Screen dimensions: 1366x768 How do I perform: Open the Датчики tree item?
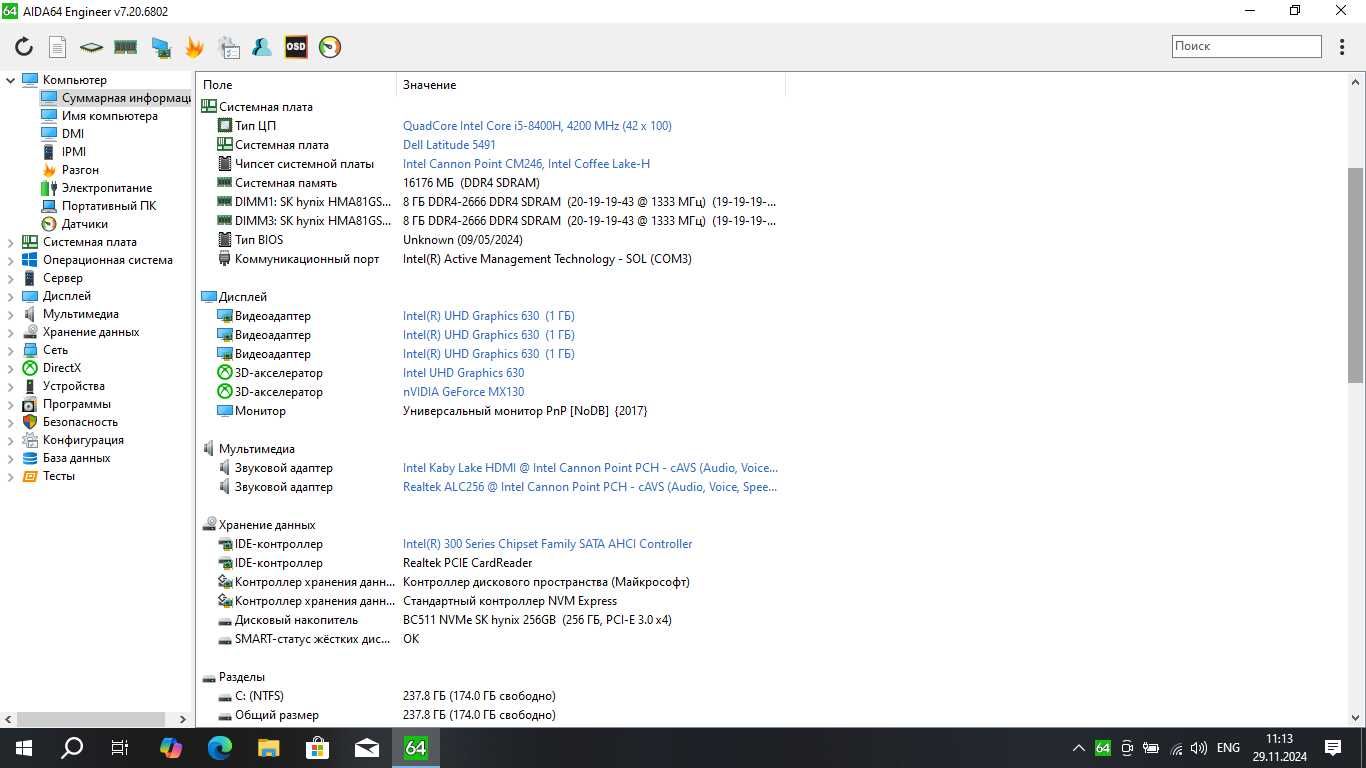point(74,224)
